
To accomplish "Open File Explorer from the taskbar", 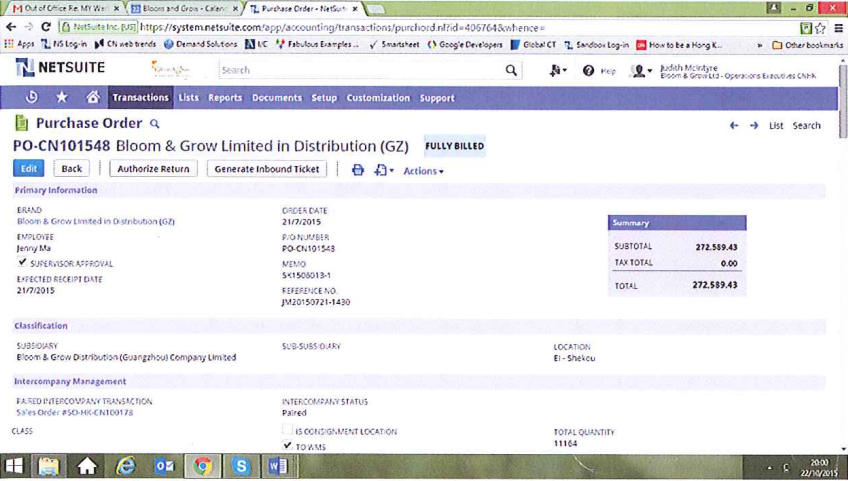I will [49, 466].
